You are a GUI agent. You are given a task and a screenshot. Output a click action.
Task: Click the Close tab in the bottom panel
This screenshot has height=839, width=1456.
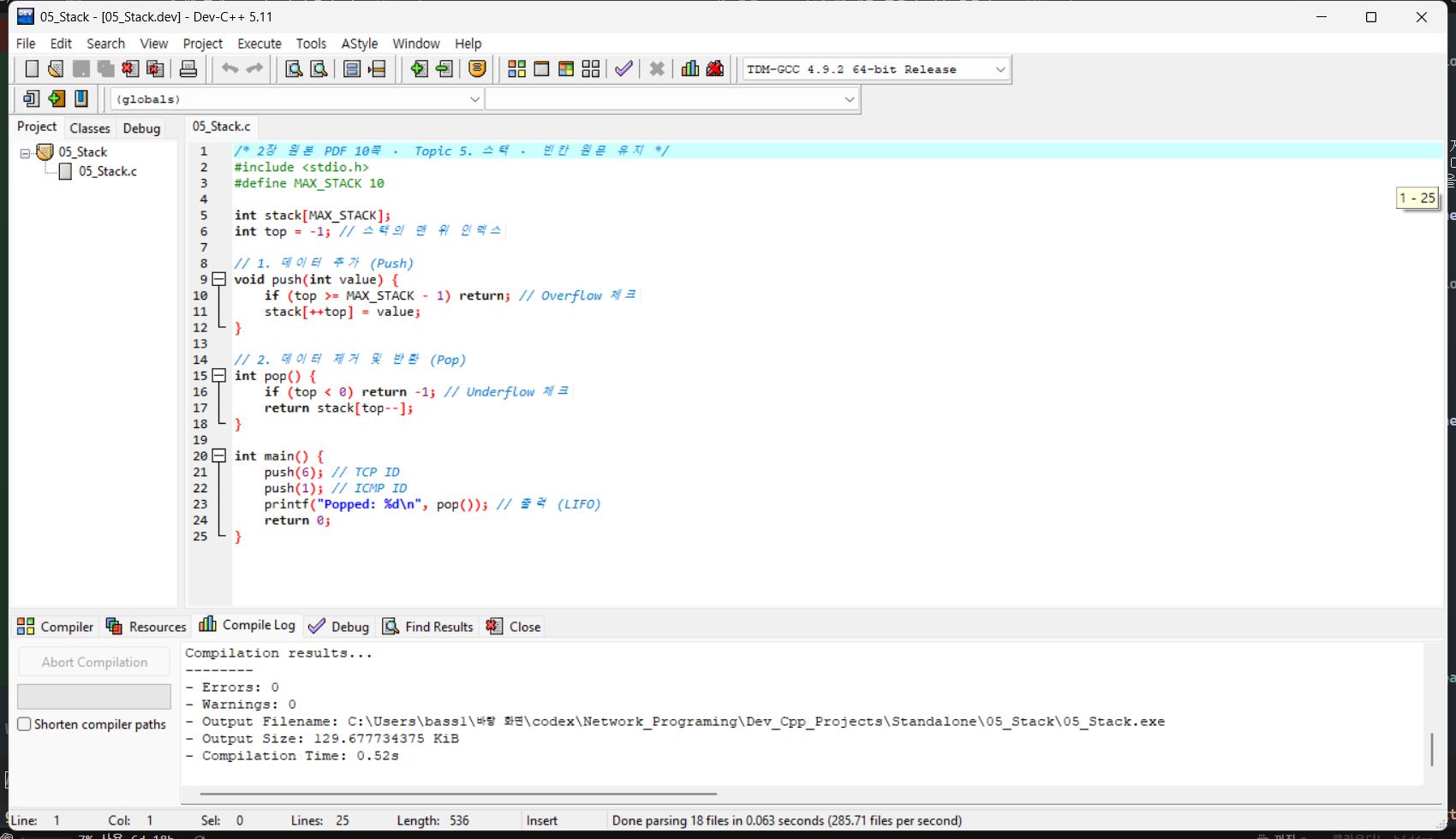pos(514,627)
